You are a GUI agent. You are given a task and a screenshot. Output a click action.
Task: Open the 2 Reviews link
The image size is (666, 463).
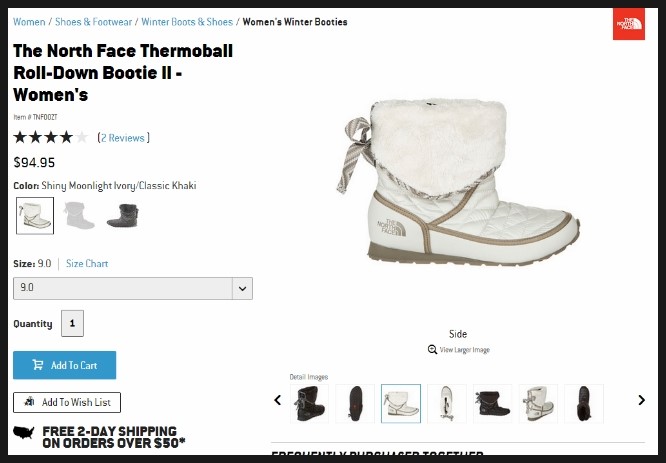click(123, 138)
